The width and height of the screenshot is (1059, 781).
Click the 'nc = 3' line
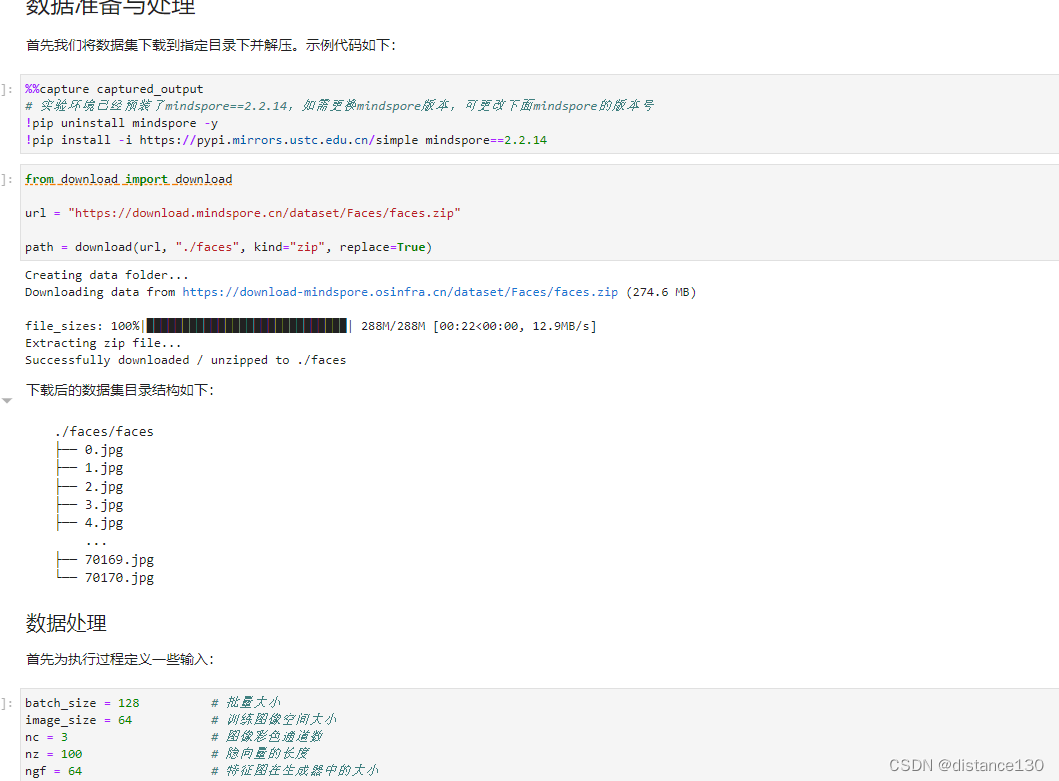click(47, 737)
